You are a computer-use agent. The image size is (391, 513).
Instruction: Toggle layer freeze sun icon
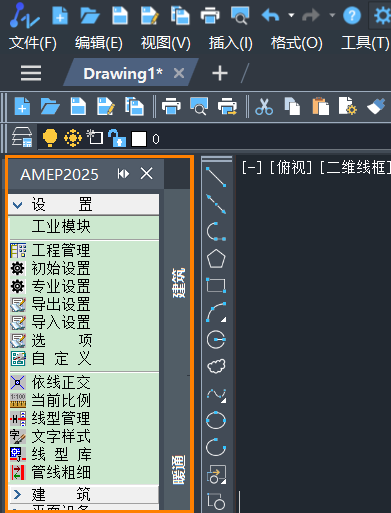click(x=73, y=138)
